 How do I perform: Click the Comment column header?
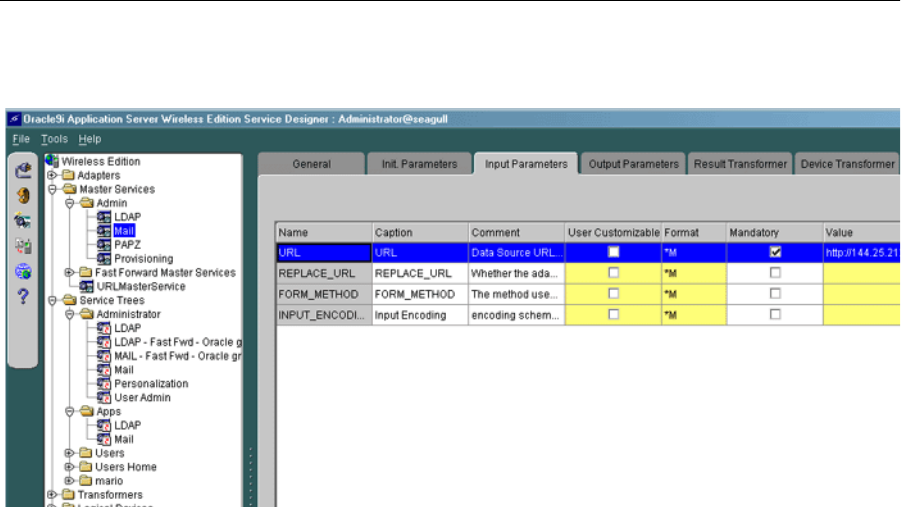click(517, 232)
